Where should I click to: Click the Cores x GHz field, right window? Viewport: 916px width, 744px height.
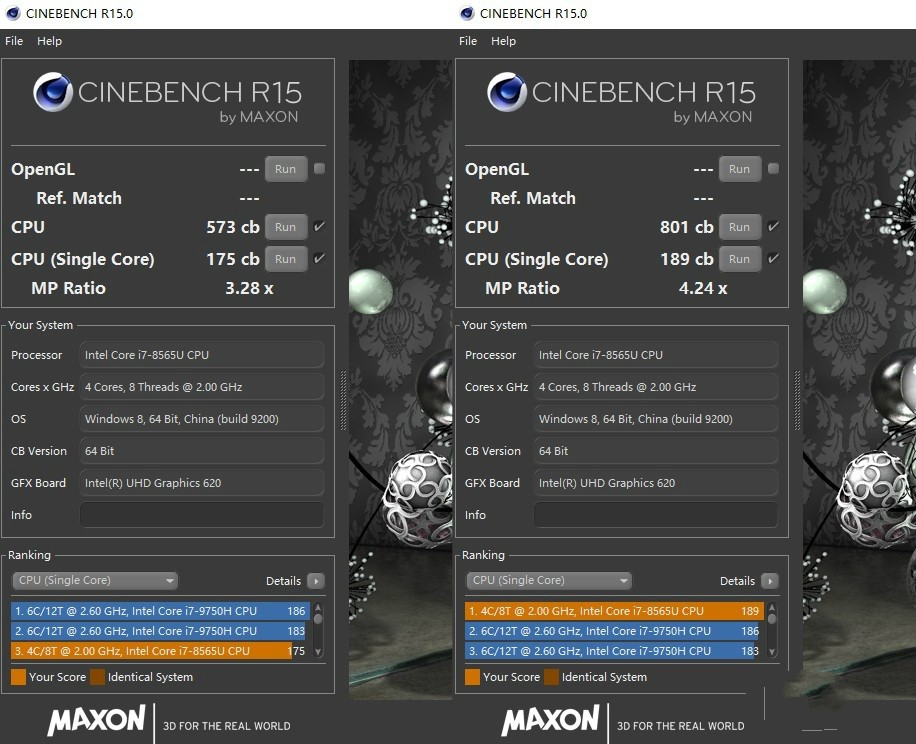pos(655,387)
